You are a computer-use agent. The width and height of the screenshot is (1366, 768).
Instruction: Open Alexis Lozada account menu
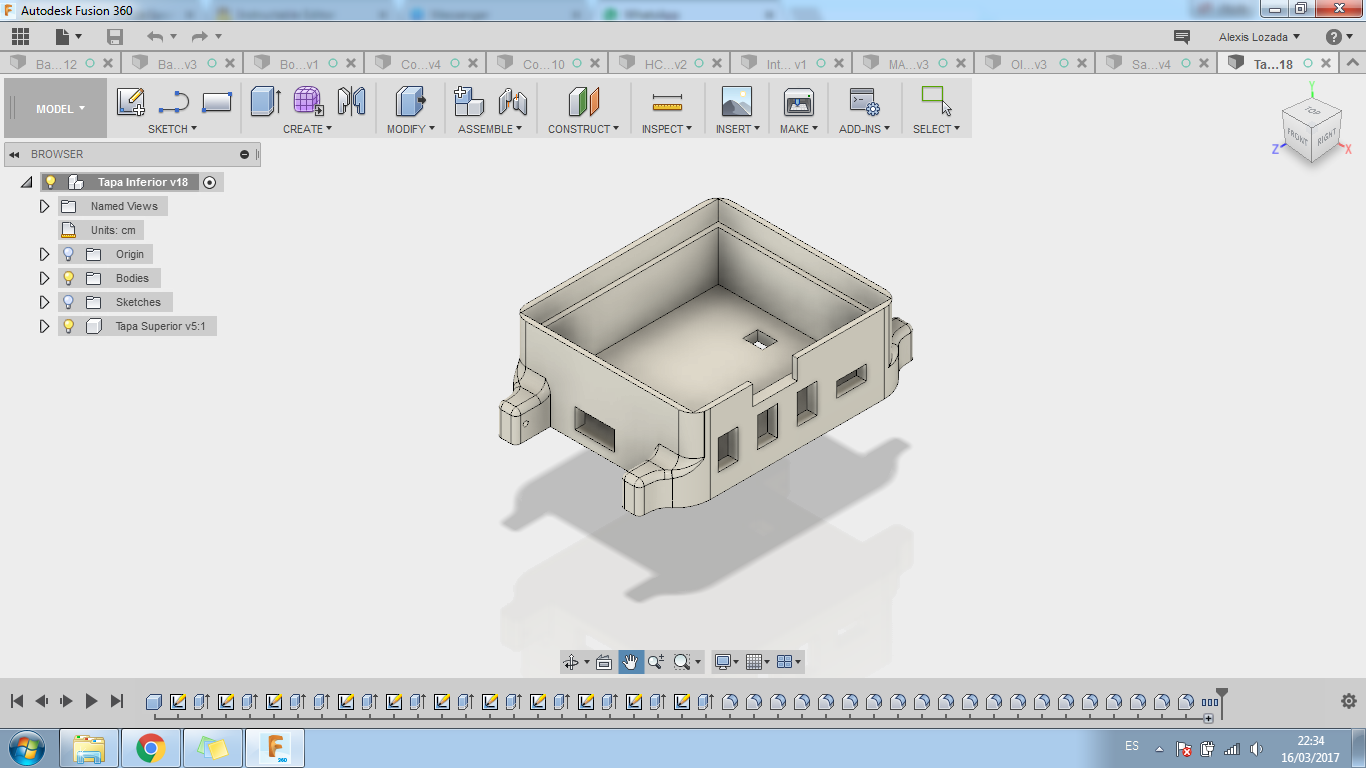coord(1259,37)
